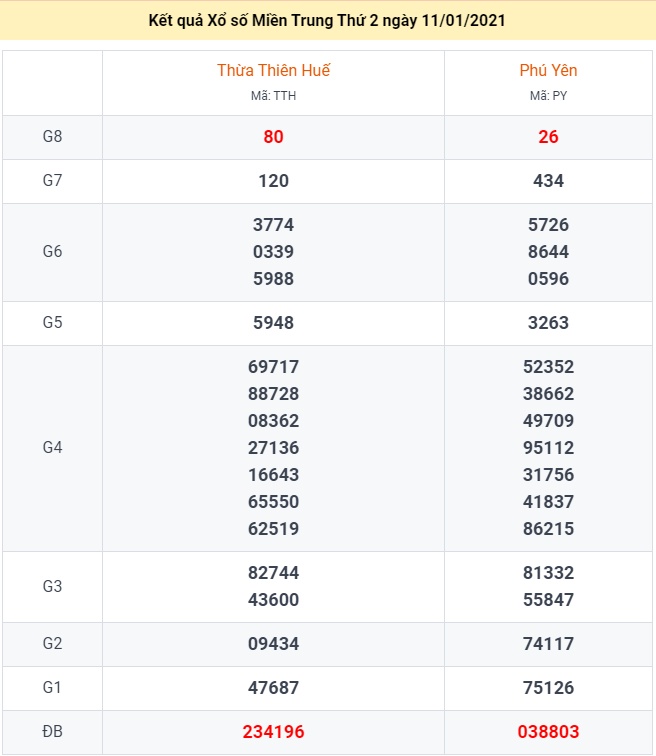The height and width of the screenshot is (756, 656).
Task: Open the Phú Yên province heading
Action: (x=548, y=71)
